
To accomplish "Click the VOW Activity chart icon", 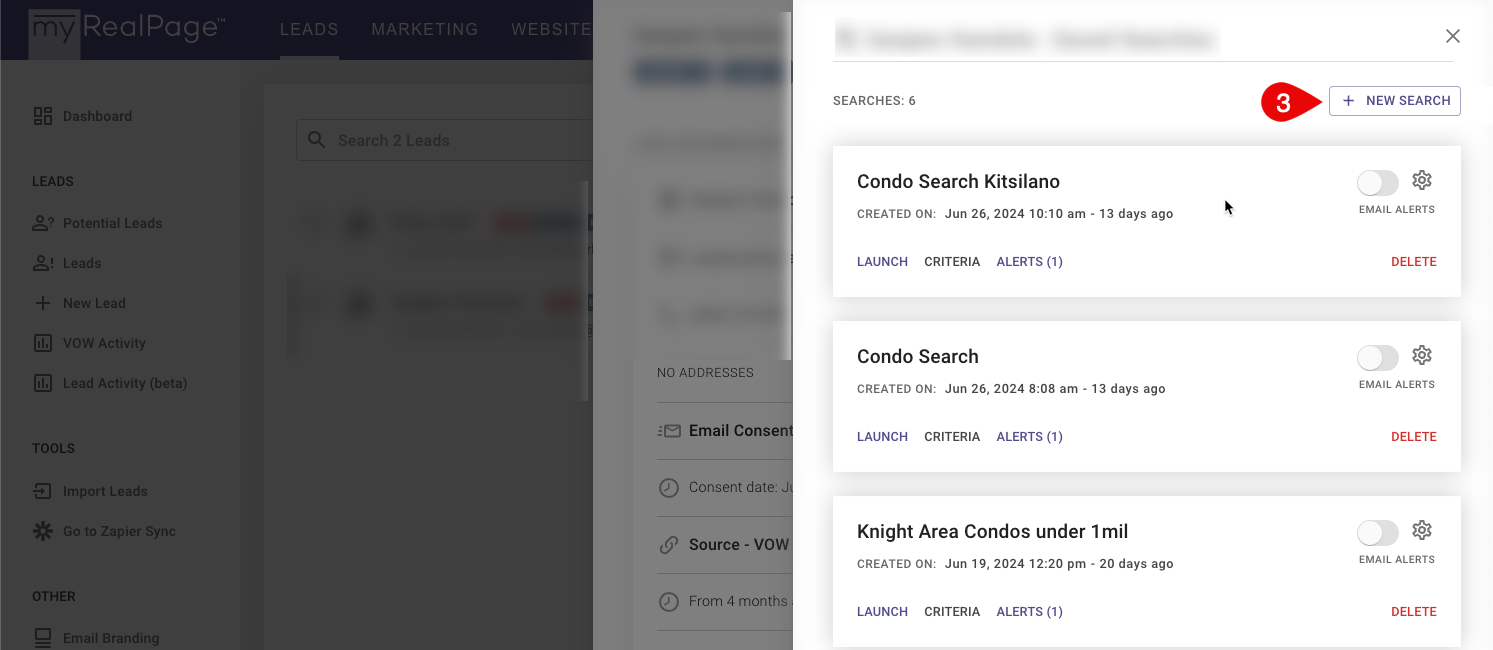I will coord(43,343).
